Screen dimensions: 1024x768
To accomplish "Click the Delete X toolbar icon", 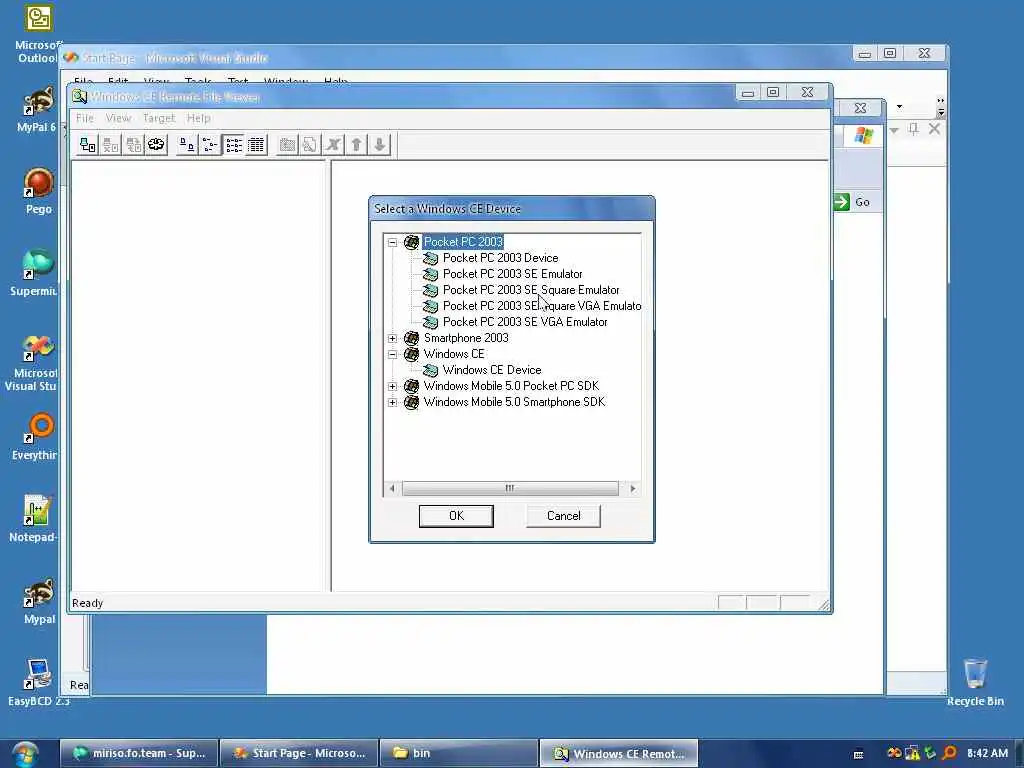I will click(333, 144).
